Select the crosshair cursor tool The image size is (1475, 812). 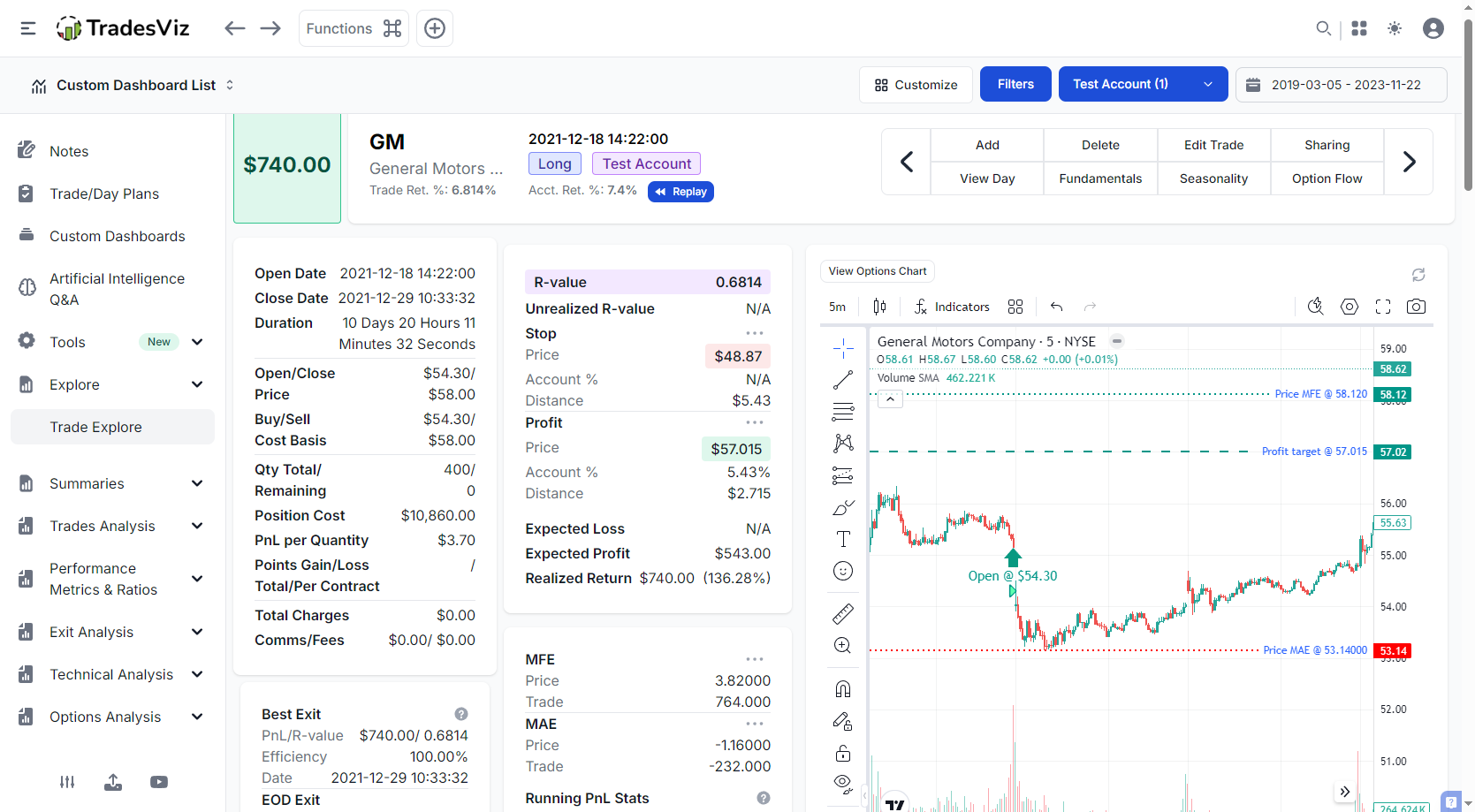point(843,349)
